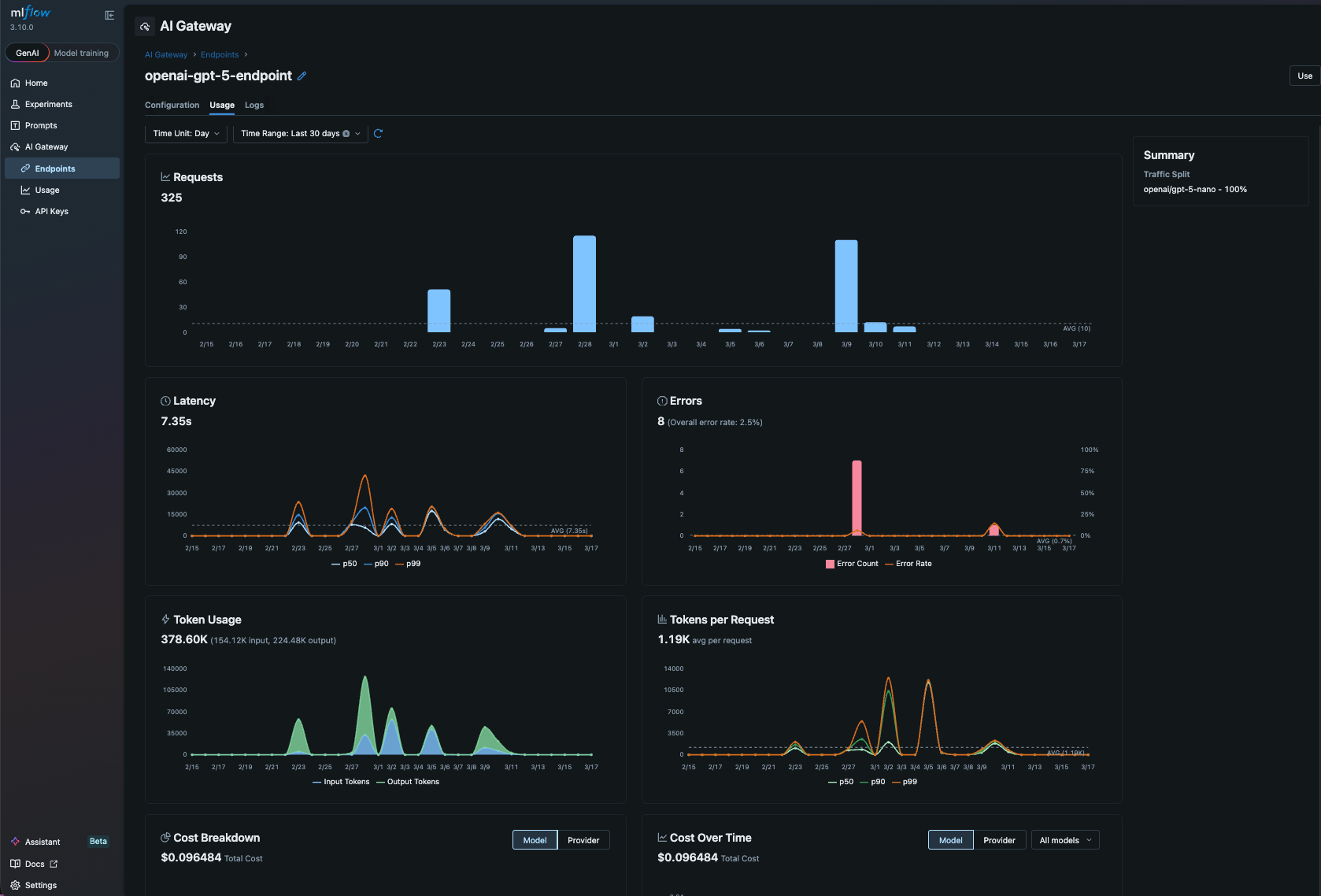Image resolution: width=1321 pixels, height=896 pixels.
Task: Open the Time Unit dropdown
Action: 185,133
